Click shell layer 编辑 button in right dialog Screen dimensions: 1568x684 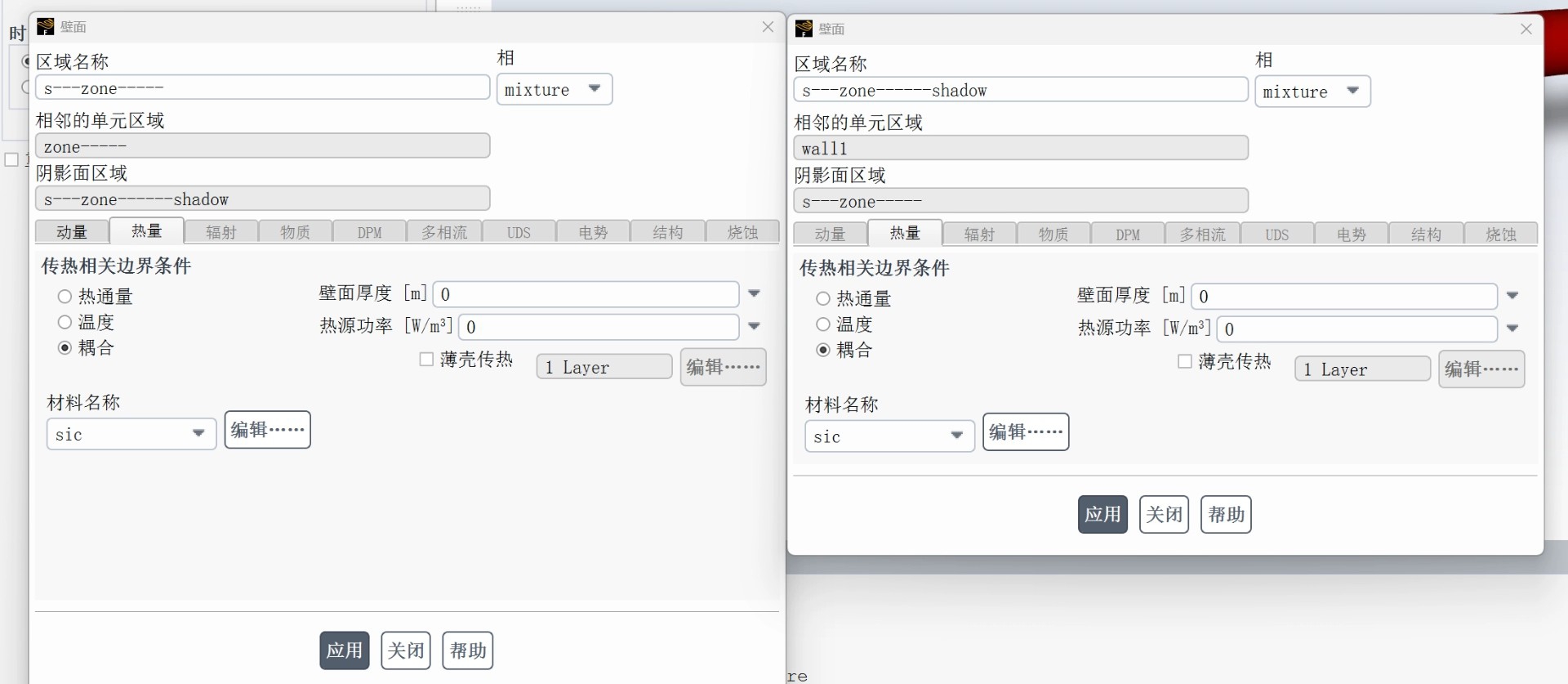coord(1481,369)
